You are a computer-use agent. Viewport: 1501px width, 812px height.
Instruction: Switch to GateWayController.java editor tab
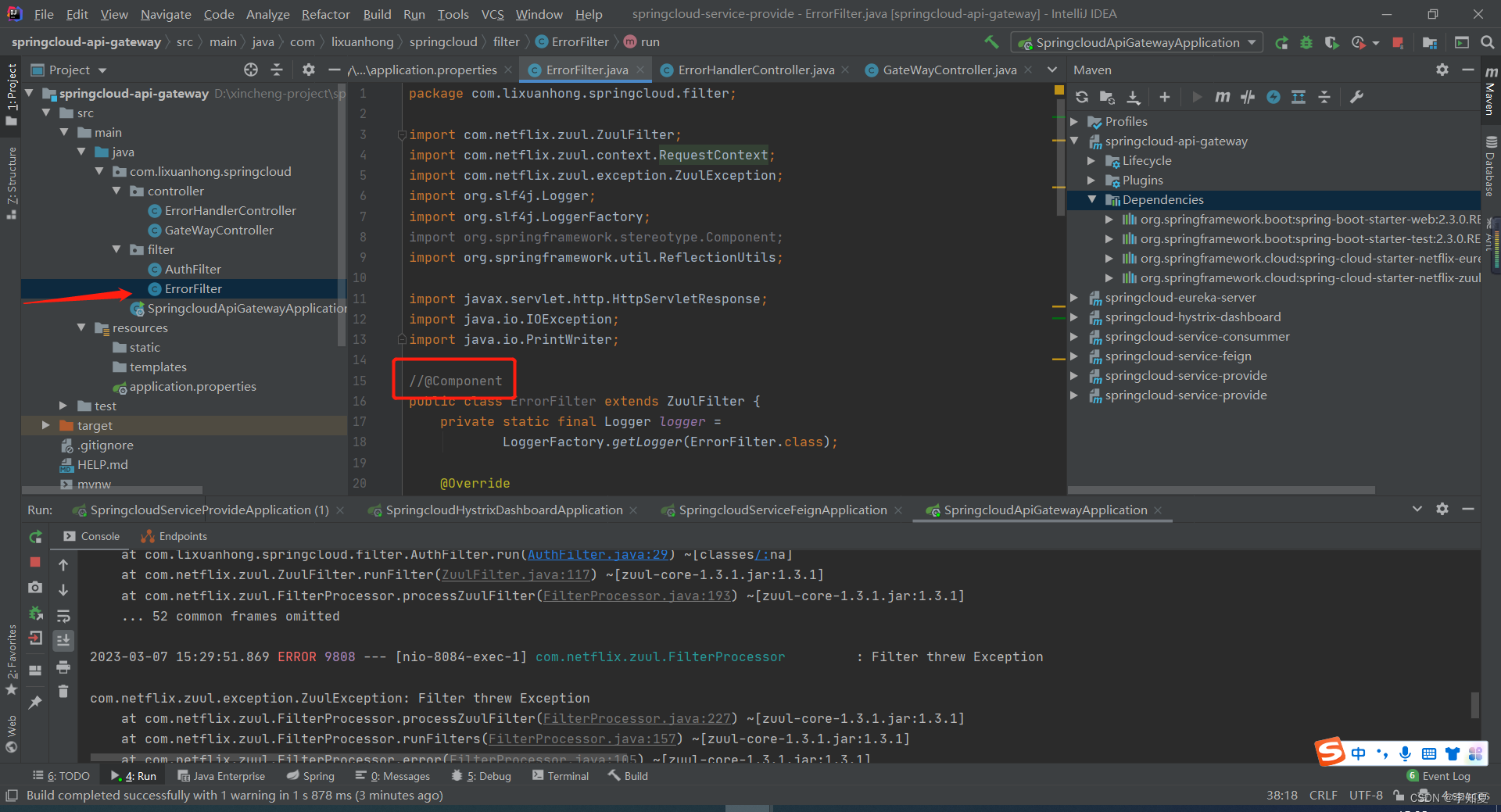click(949, 70)
